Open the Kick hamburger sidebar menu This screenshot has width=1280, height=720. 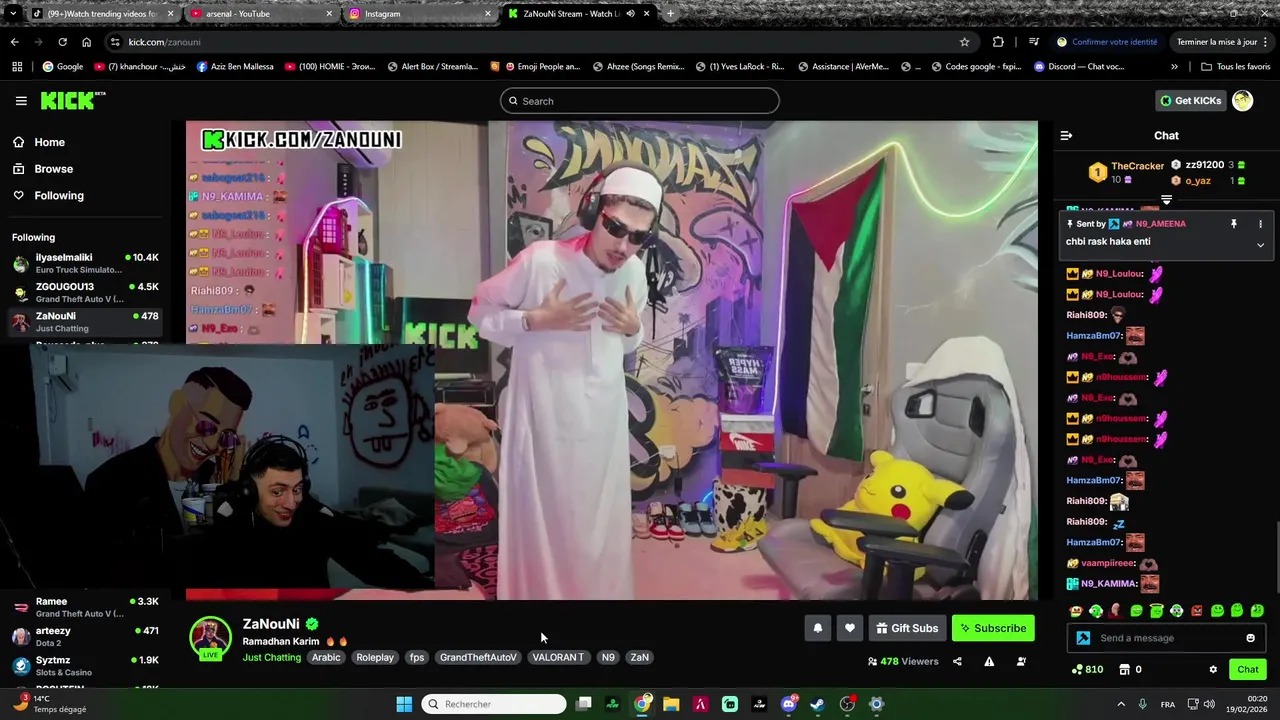tap(21, 101)
